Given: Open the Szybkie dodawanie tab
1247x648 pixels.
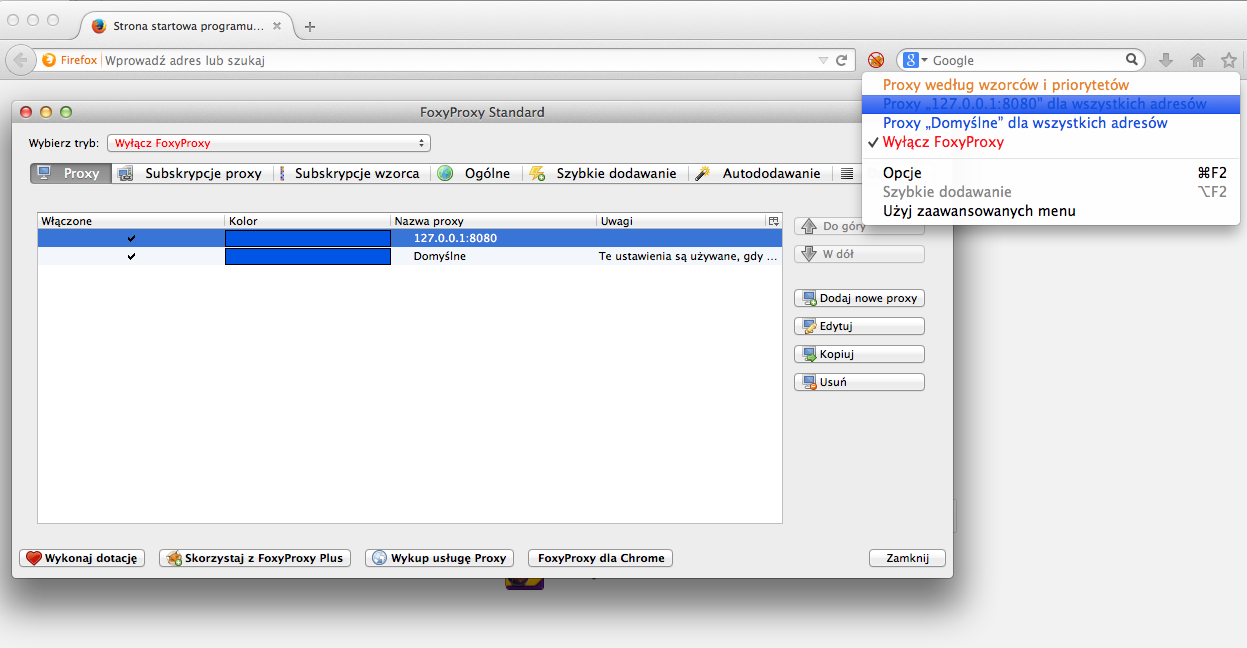Looking at the screenshot, I should click(x=606, y=173).
